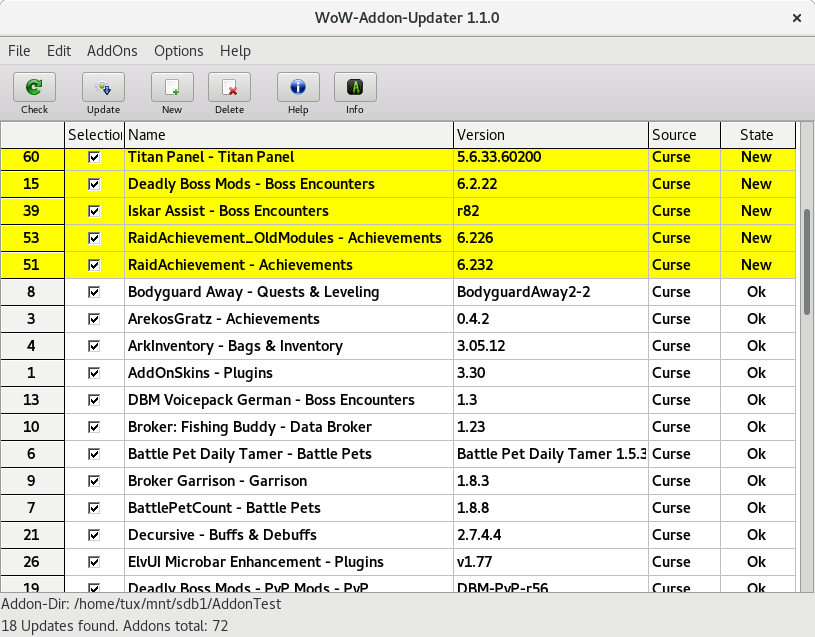Click the Info toolbar icon
Image resolution: width=815 pixels, height=637 pixels.
coord(355,87)
